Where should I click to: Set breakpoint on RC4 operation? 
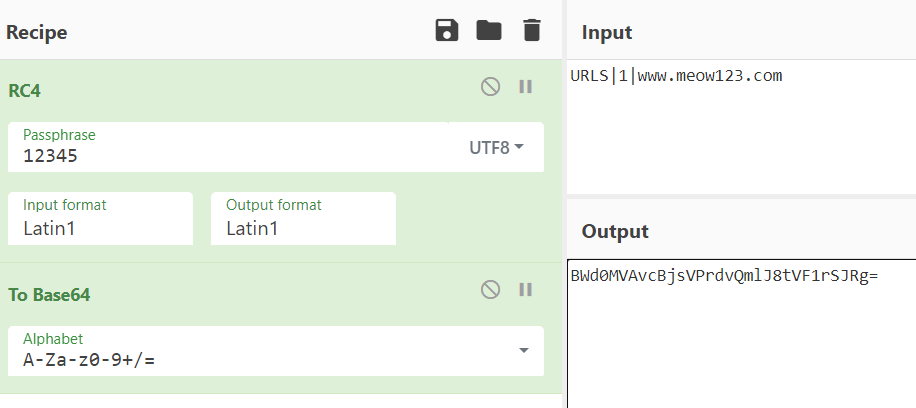[x=525, y=87]
